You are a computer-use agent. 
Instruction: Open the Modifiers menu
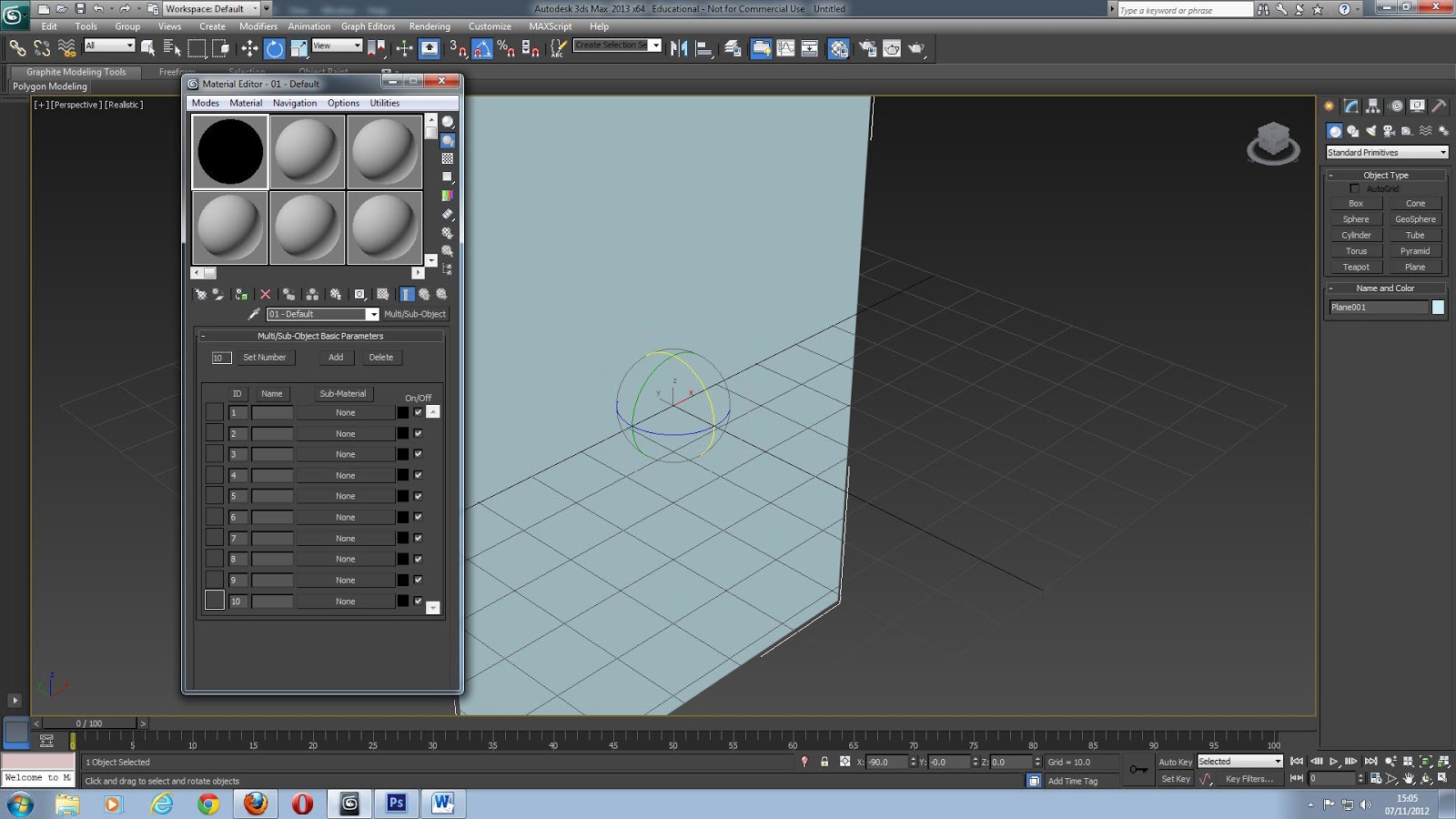258,26
